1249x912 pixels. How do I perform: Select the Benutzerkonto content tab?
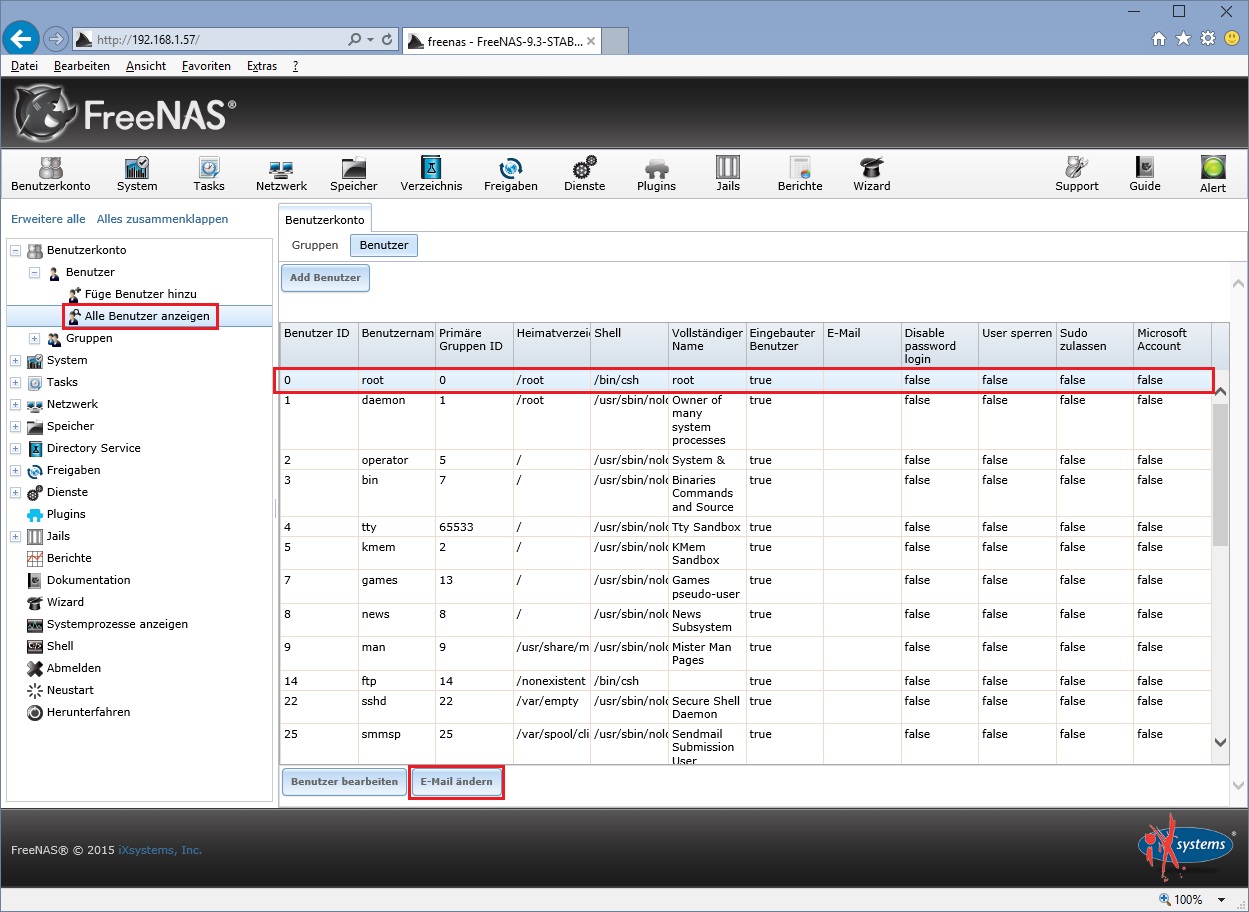(x=325, y=218)
